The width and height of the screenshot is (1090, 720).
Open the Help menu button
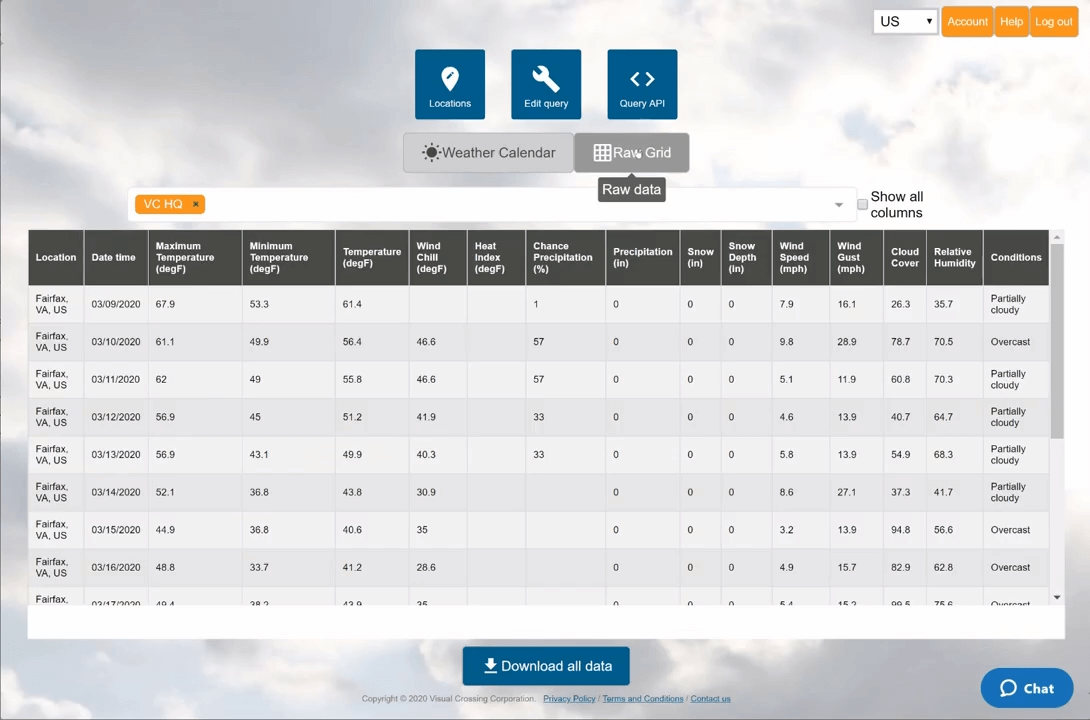pyautogui.click(x=1011, y=21)
